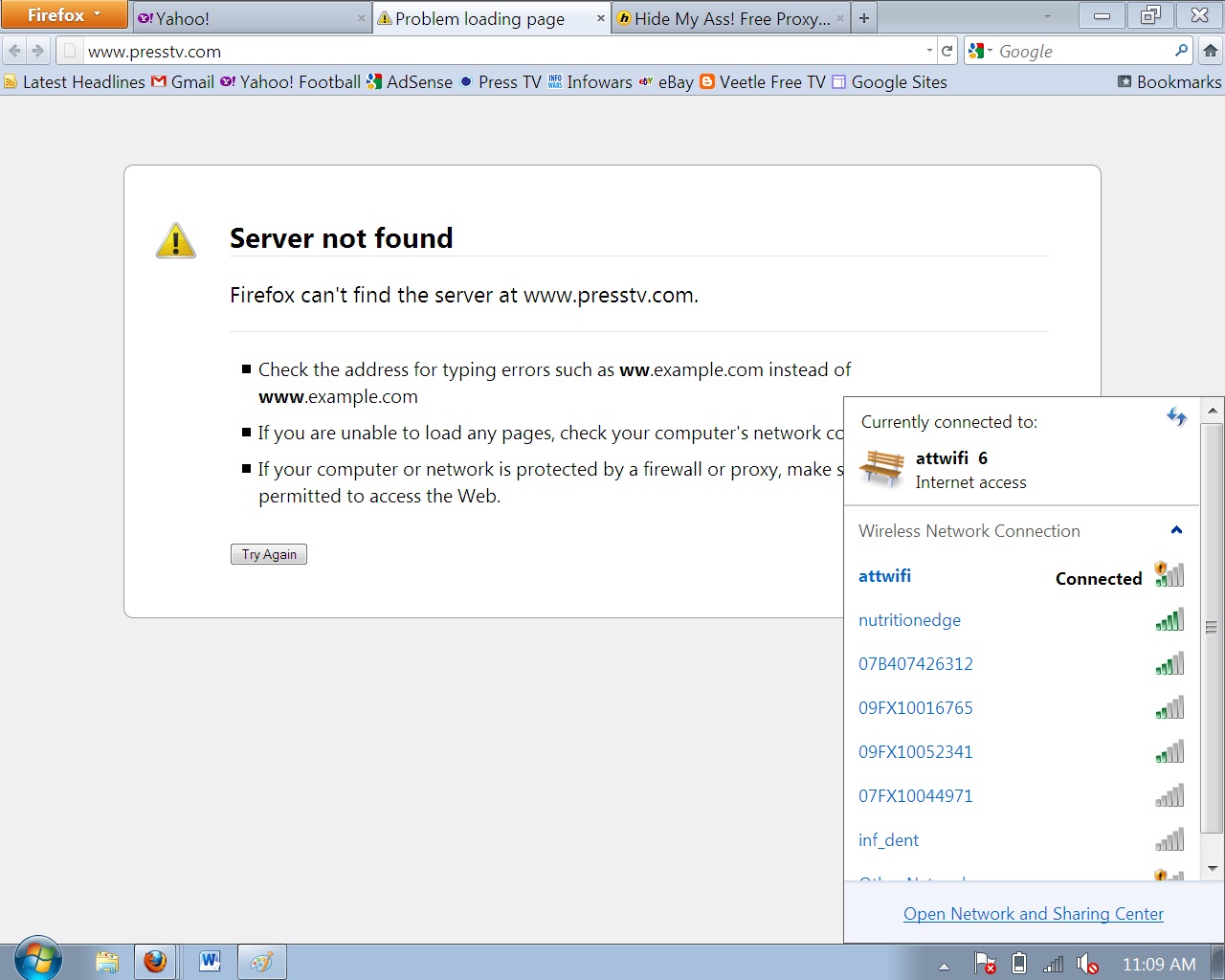
Task: Reload the current page
Action: [x=947, y=51]
